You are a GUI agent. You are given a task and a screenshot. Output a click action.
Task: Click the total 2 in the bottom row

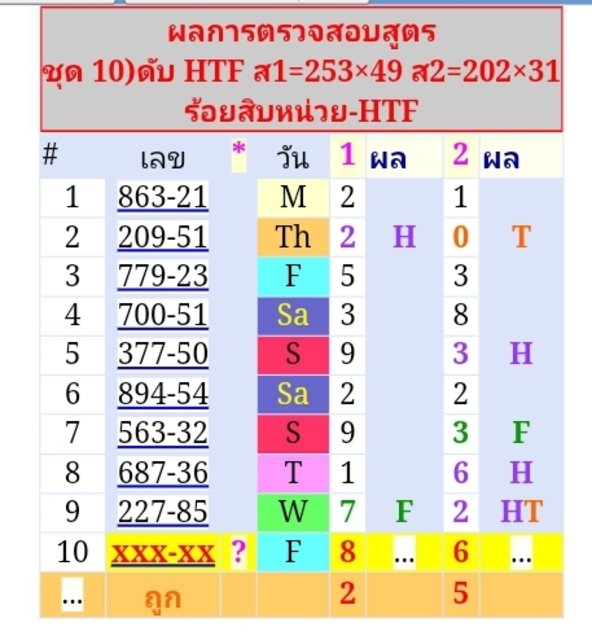[x=347, y=593]
